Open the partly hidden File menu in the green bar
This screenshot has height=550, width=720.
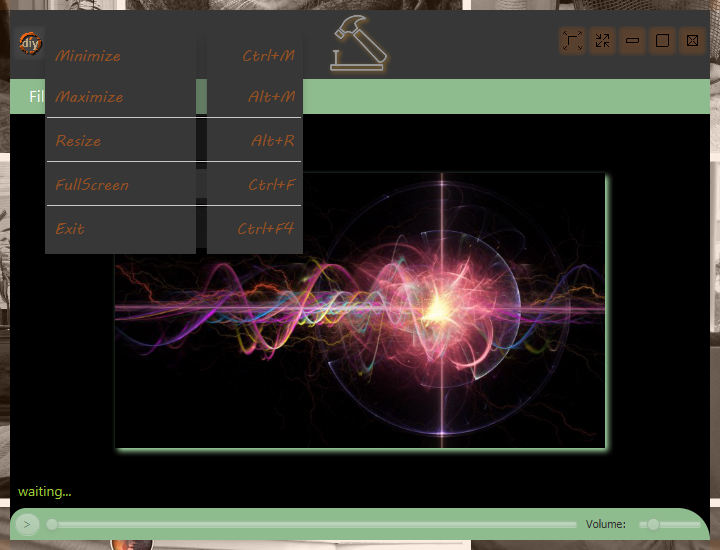37,96
